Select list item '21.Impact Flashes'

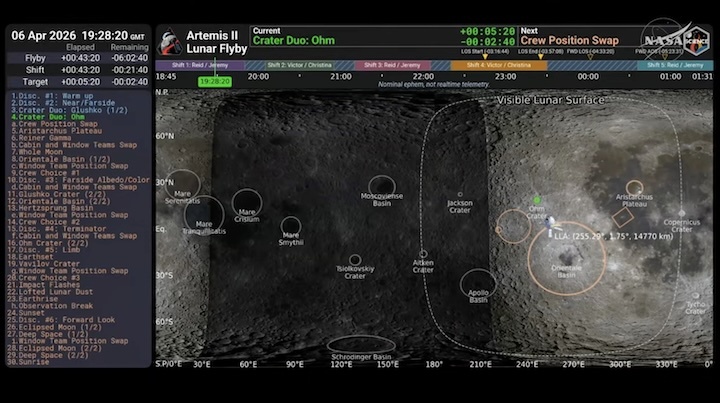tap(44, 285)
